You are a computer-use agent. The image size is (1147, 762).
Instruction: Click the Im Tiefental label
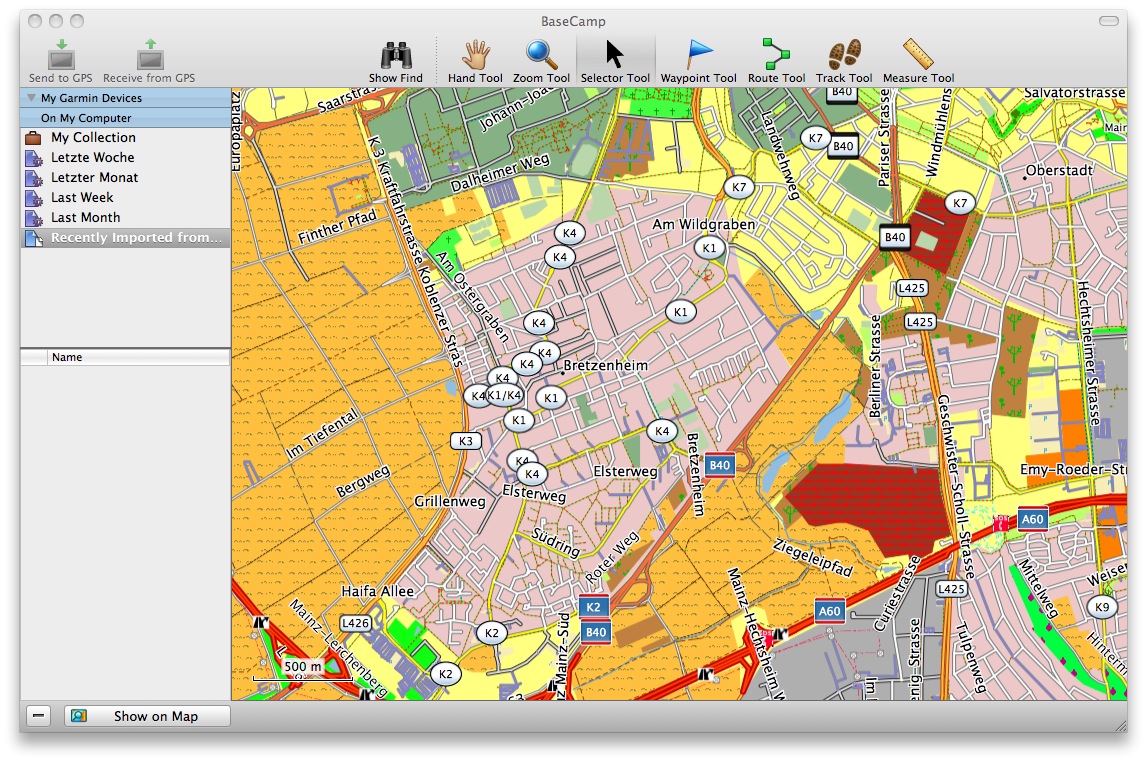point(323,433)
